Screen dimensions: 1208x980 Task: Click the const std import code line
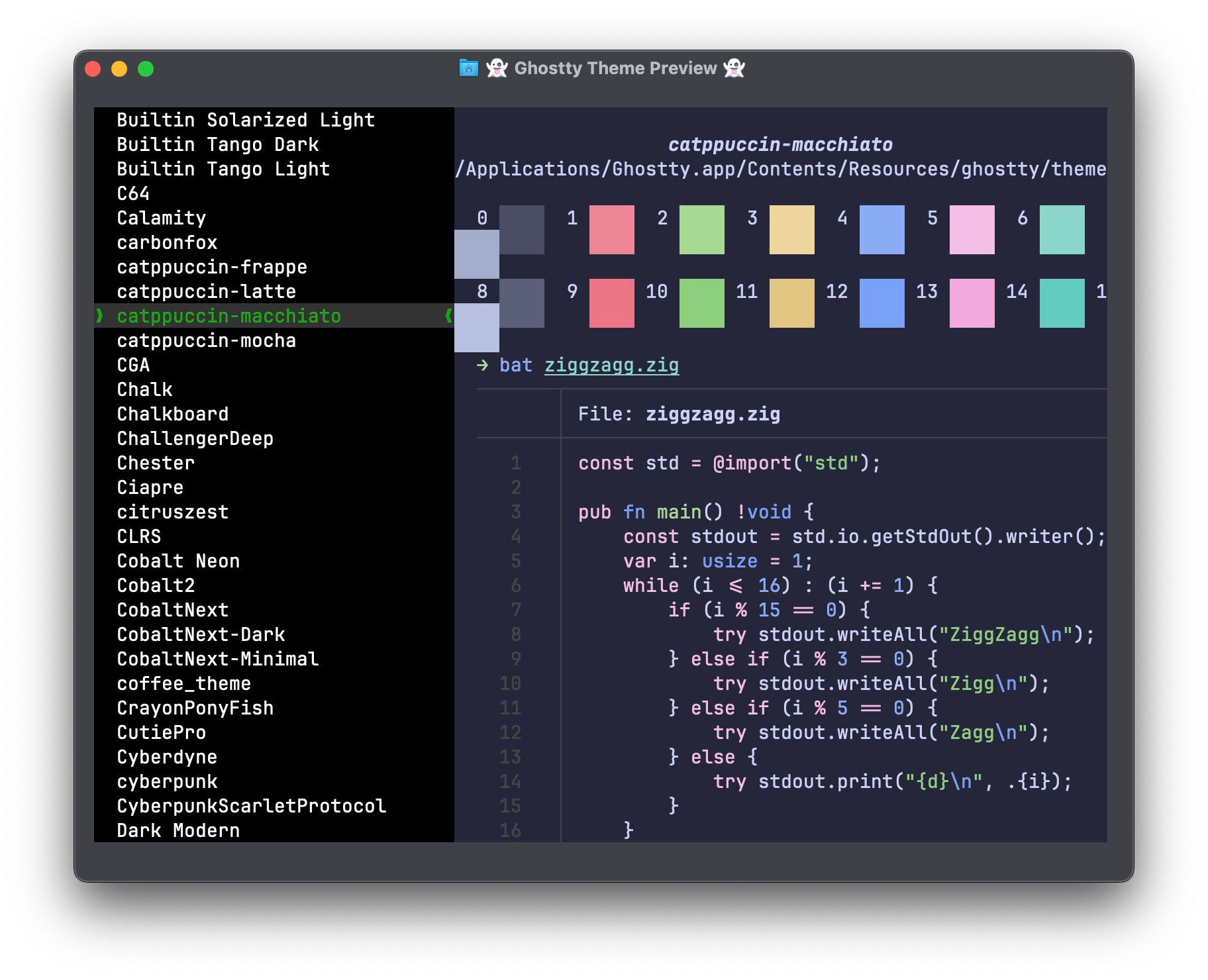coord(729,463)
